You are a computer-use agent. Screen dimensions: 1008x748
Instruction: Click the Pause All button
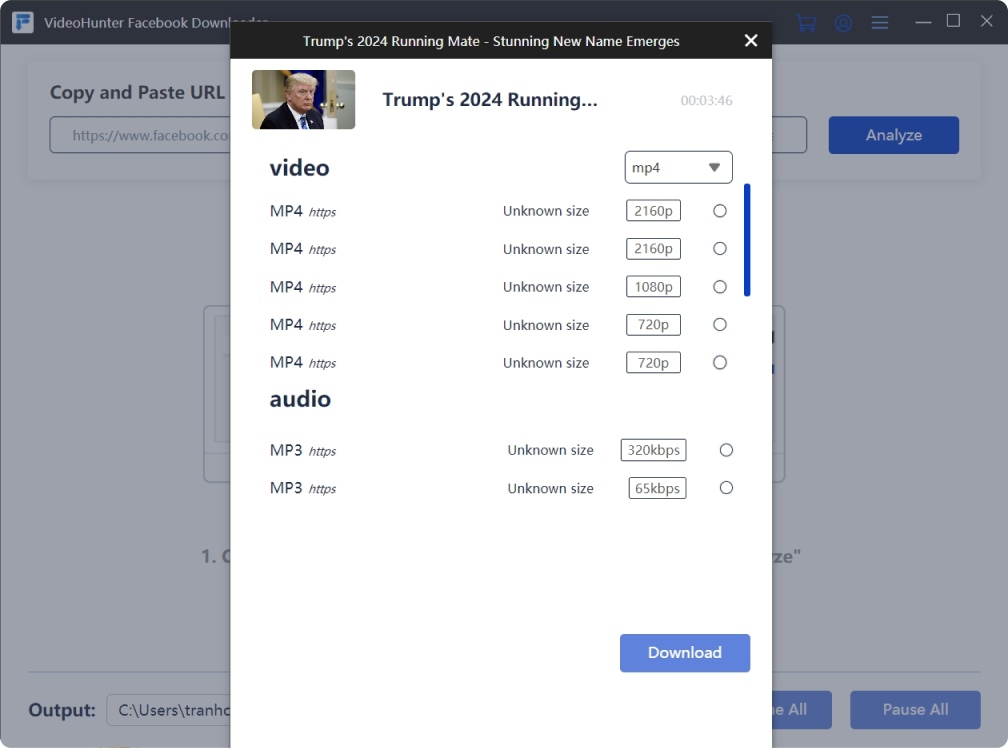tap(915, 709)
